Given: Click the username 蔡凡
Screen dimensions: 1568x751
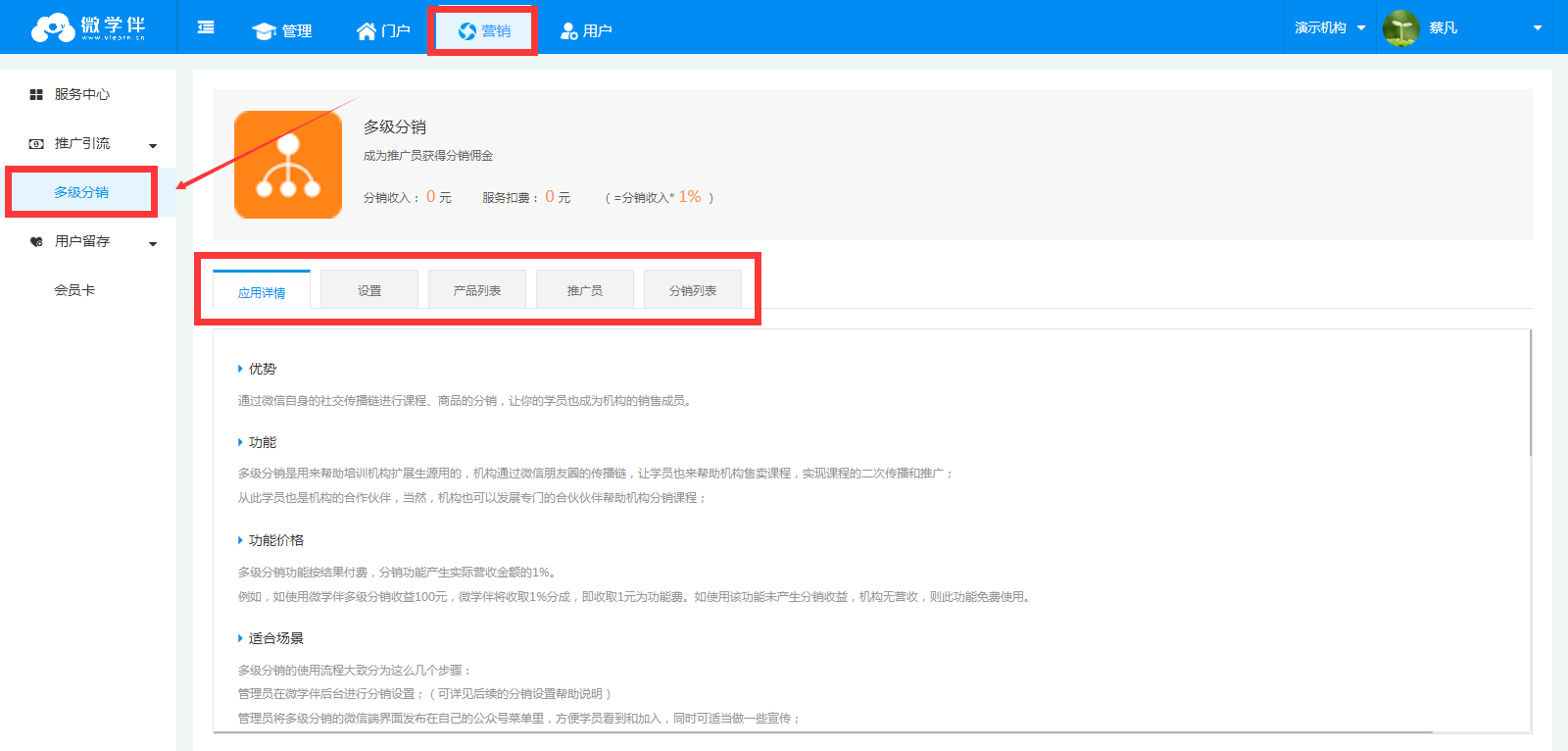Looking at the screenshot, I should [x=1443, y=27].
